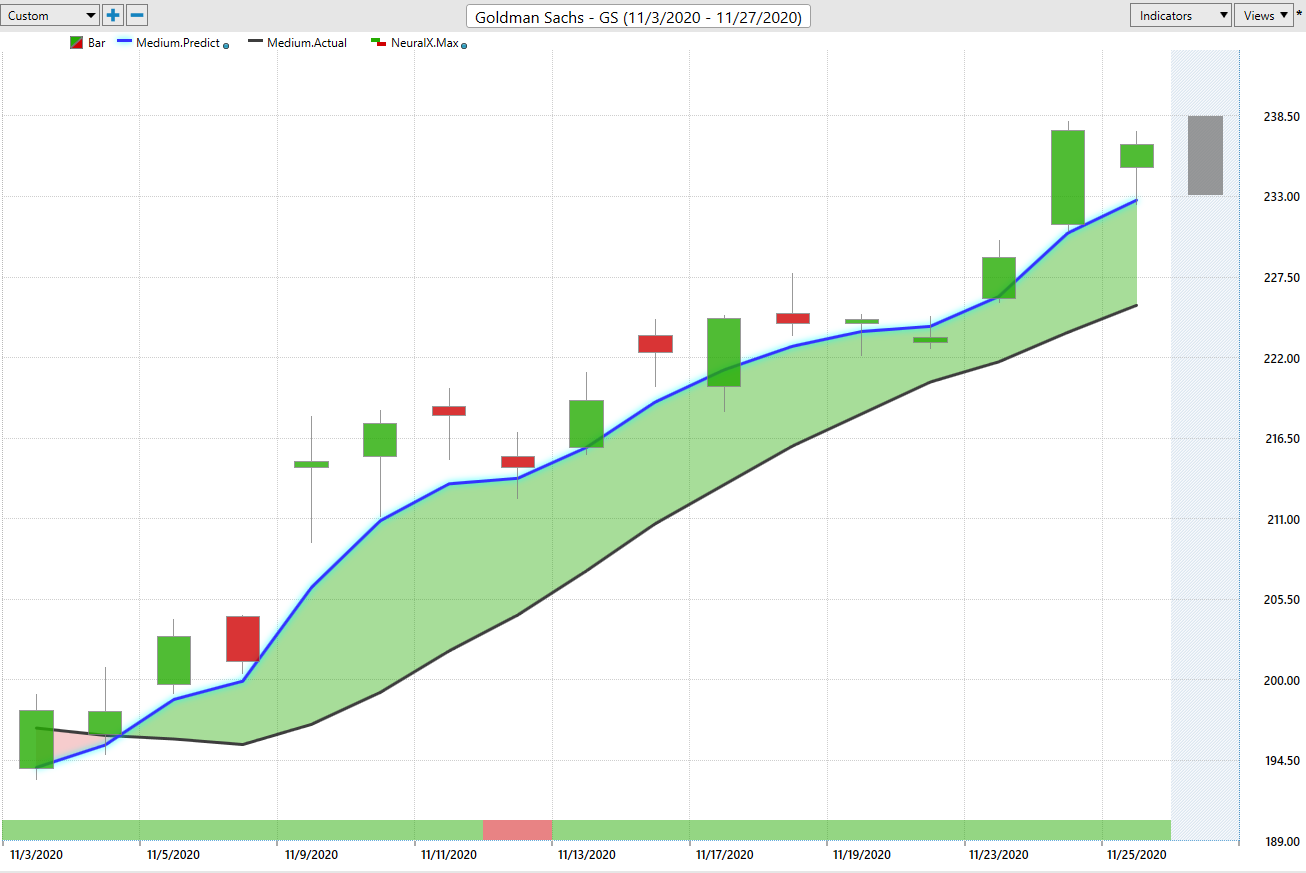
Task: Click the 11/17/2020 date axis label
Action: (x=724, y=855)
